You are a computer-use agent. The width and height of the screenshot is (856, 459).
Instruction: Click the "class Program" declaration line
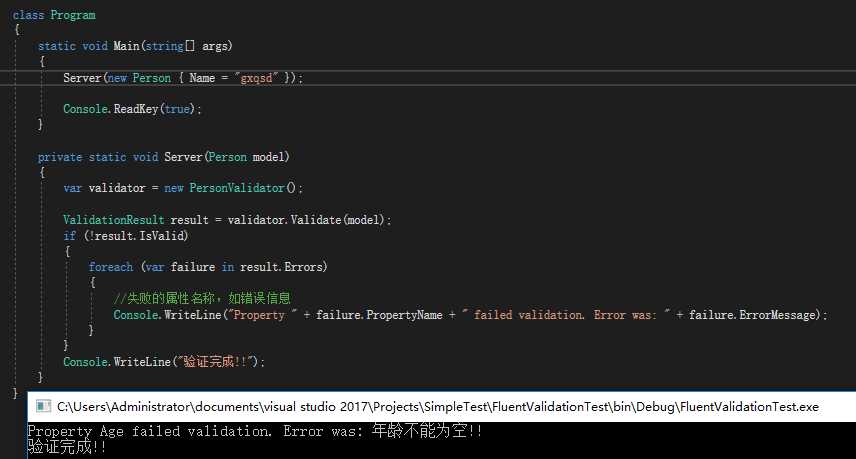pyautogui.click(x=54, y=15)
